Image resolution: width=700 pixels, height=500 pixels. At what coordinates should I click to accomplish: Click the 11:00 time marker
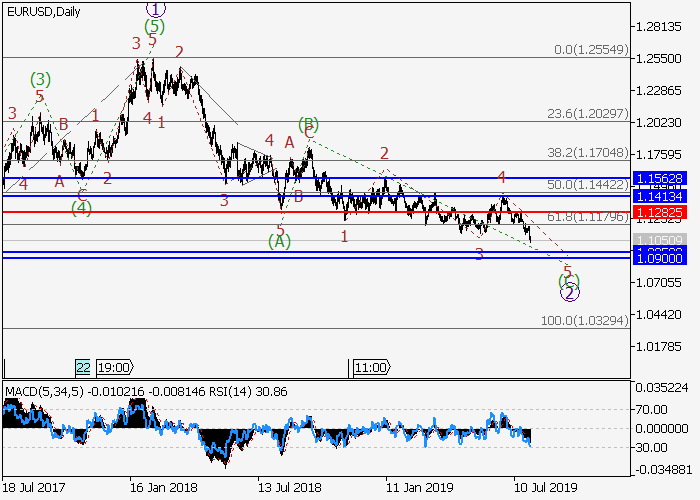pyautogui.click(x=371, y=367)
